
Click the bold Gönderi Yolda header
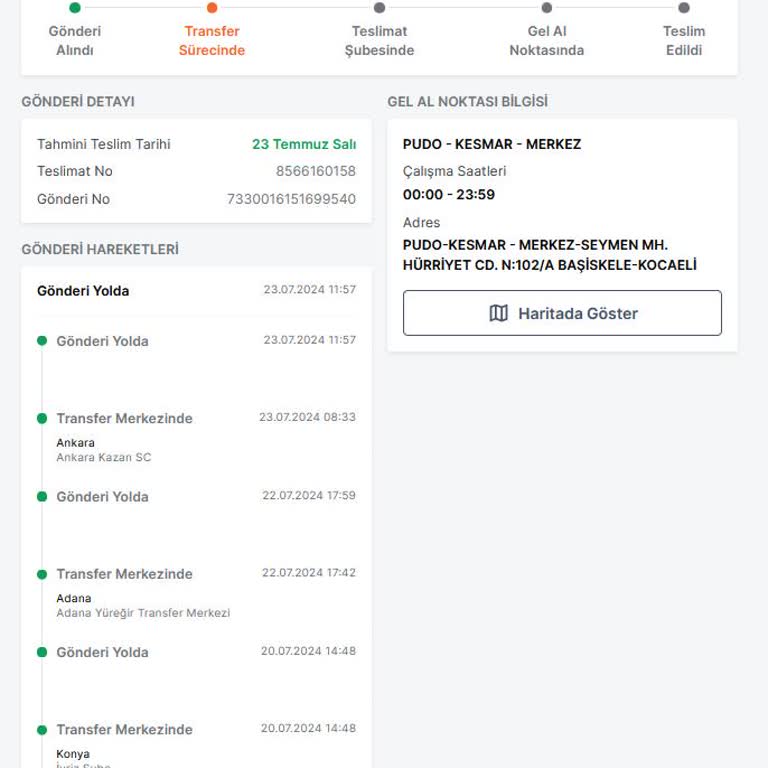[x=83, y=290]
